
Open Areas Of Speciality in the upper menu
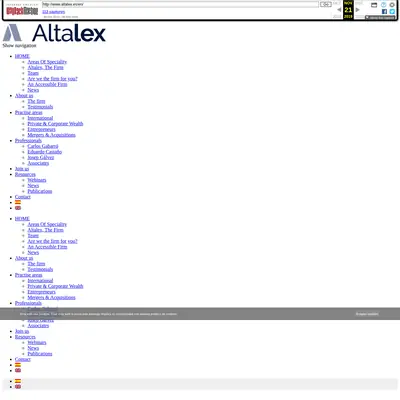(47, 62)
